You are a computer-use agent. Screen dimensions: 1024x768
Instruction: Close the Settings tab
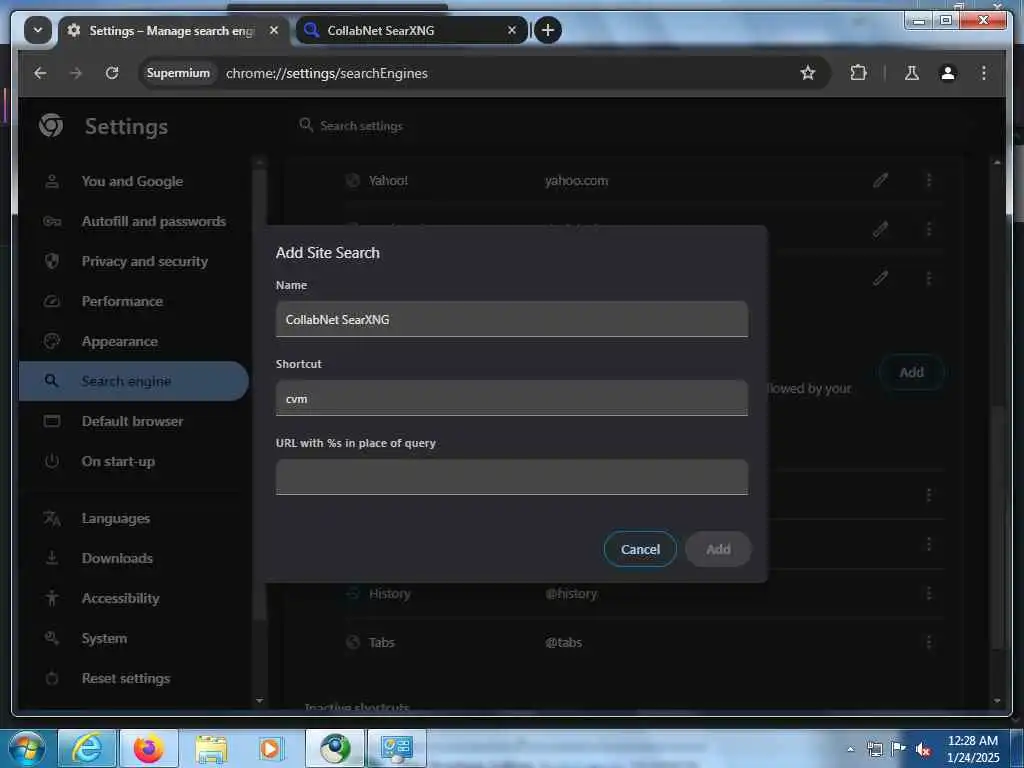point(274,31)
